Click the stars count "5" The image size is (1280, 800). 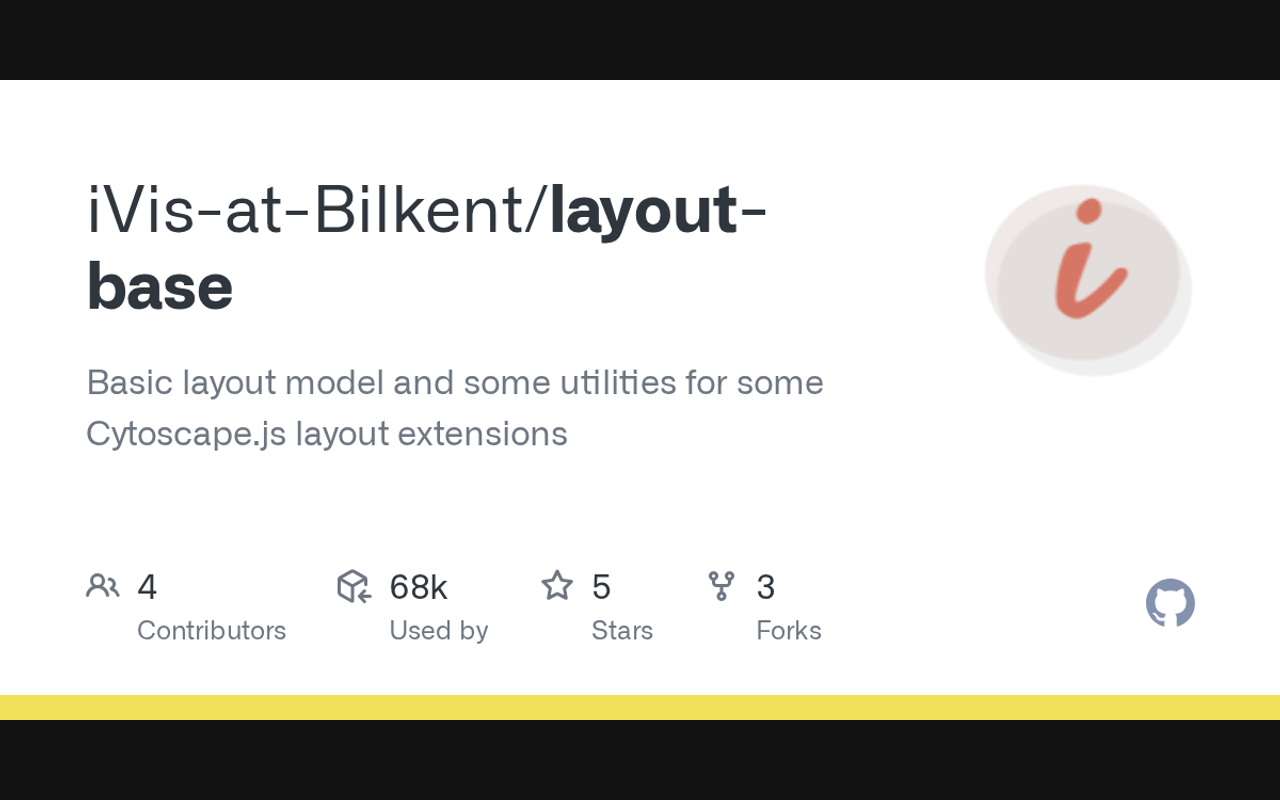tap(601, 587)
